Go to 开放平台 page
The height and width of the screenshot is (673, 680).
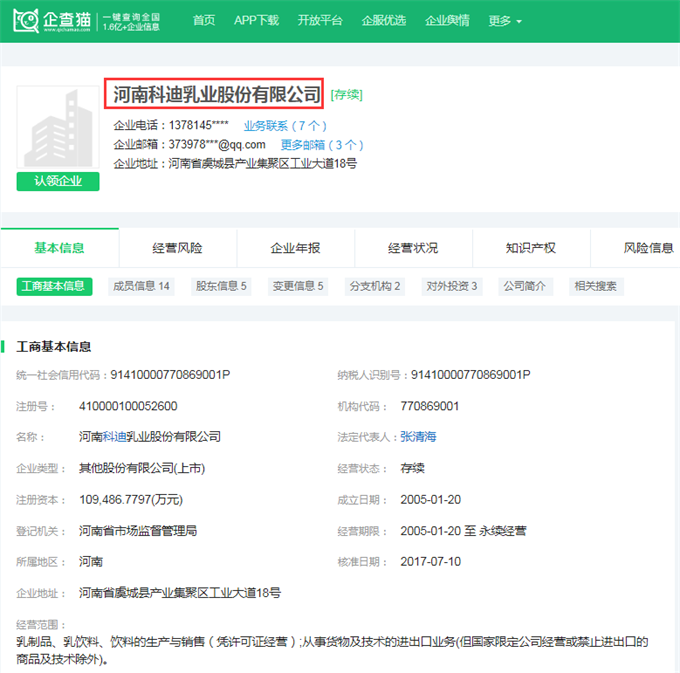(x=320, y=20)
